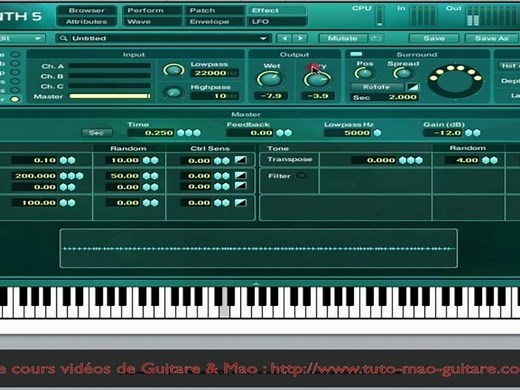520x390 pixels.
Task: Click the hexagon steppers beside Transpose 0.000
Action: click(x=411, y=160)
